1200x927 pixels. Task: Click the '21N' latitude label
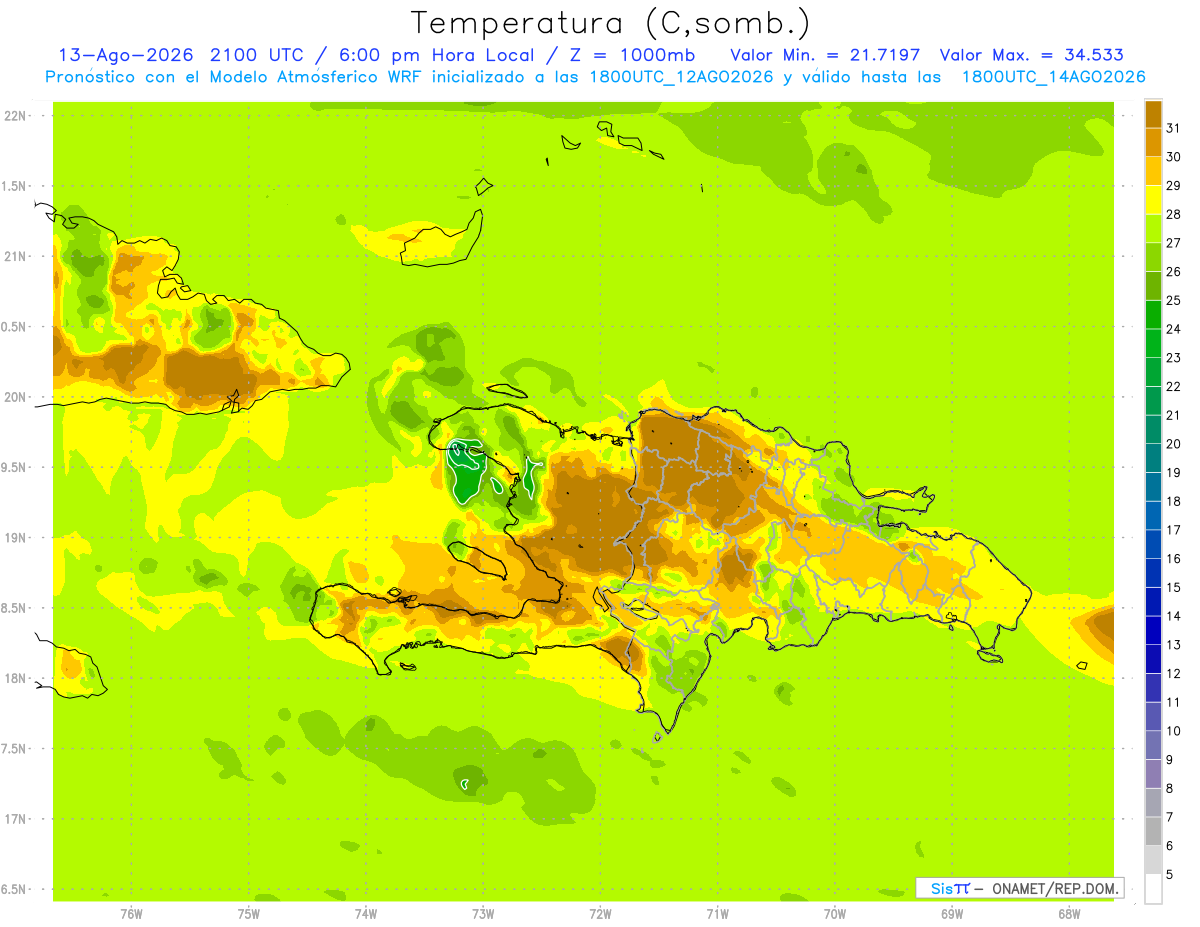click(15, 257)
